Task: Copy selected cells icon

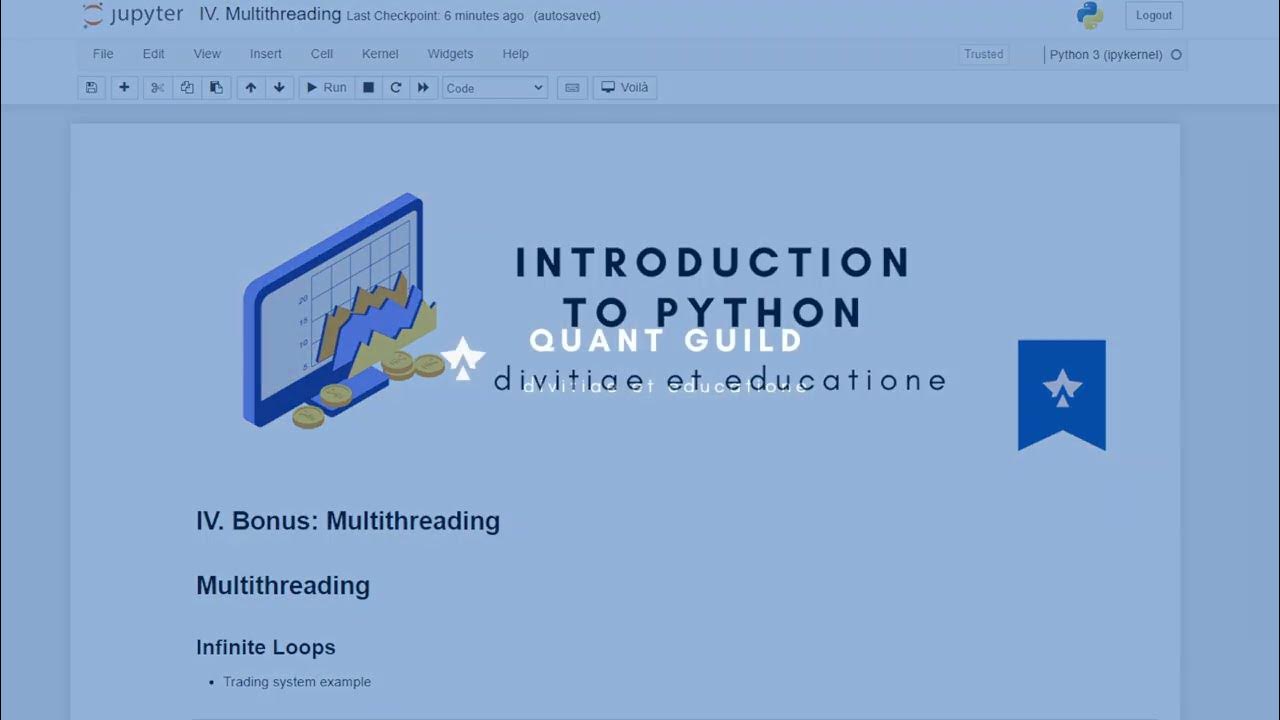Action: pos(187,88)
